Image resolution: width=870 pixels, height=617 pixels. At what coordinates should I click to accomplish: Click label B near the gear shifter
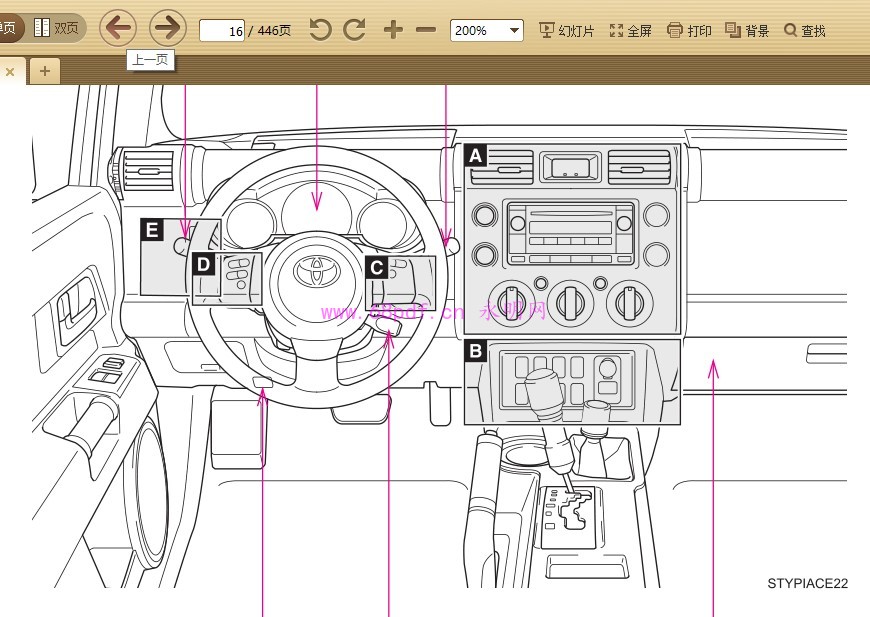point(476,351)
